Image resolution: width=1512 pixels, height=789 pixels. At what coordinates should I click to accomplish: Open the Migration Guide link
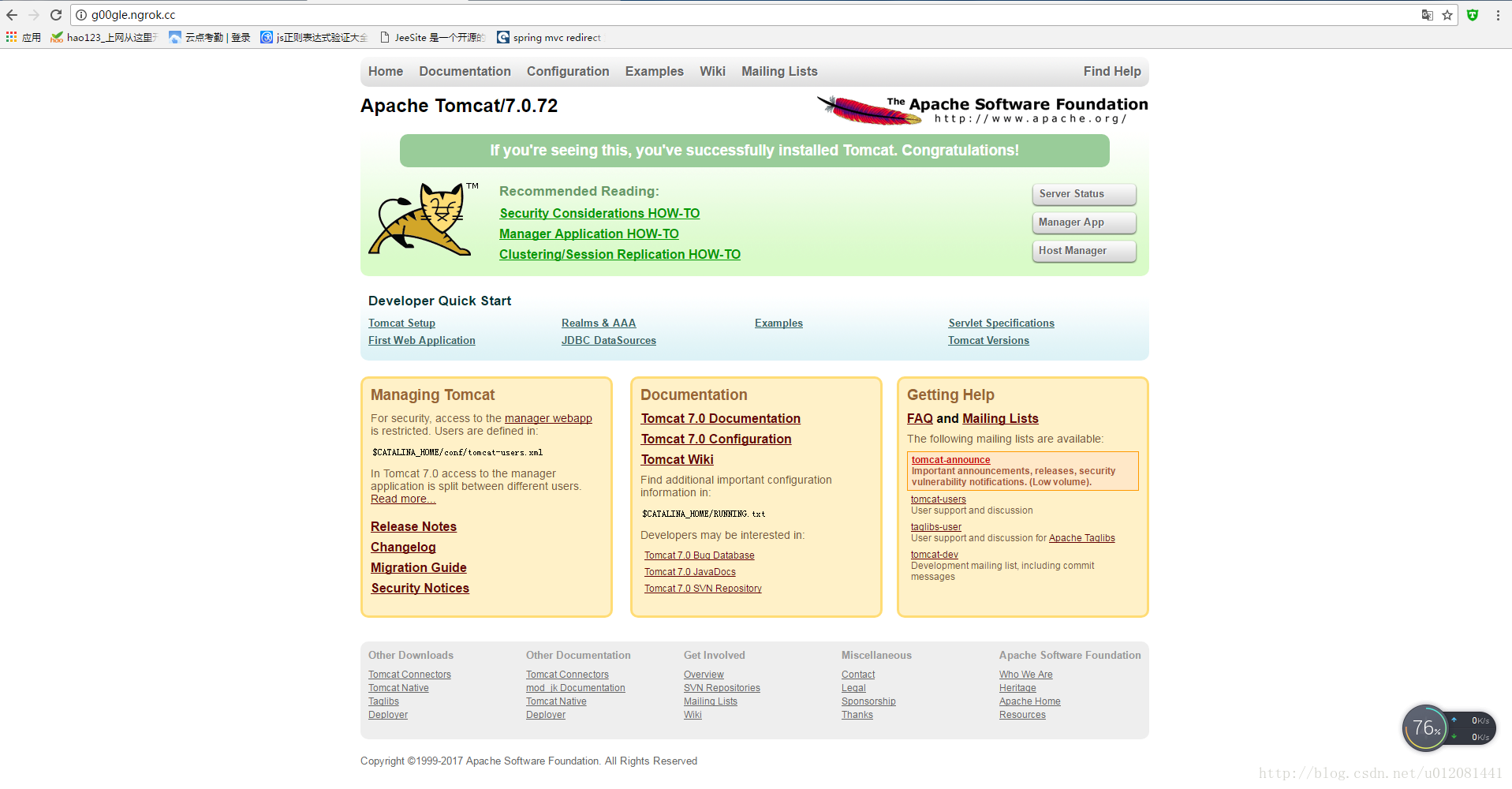coord(419,567)
